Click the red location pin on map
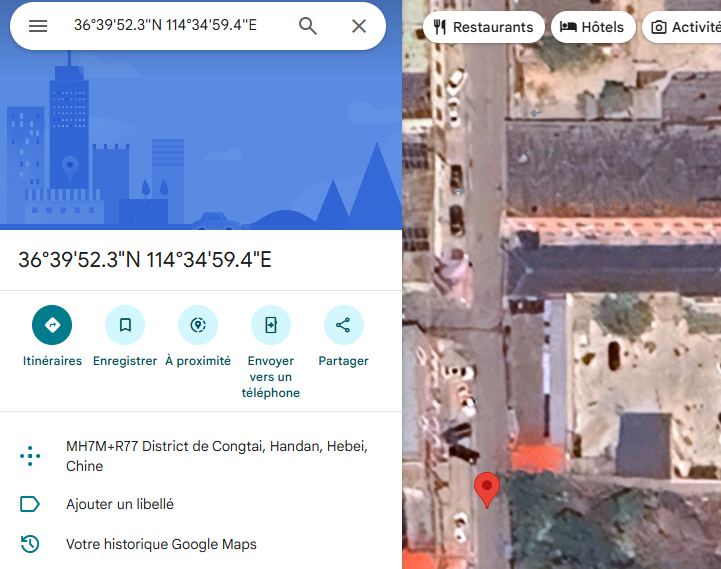Viewport: 721px width, 569px height. 486,488
